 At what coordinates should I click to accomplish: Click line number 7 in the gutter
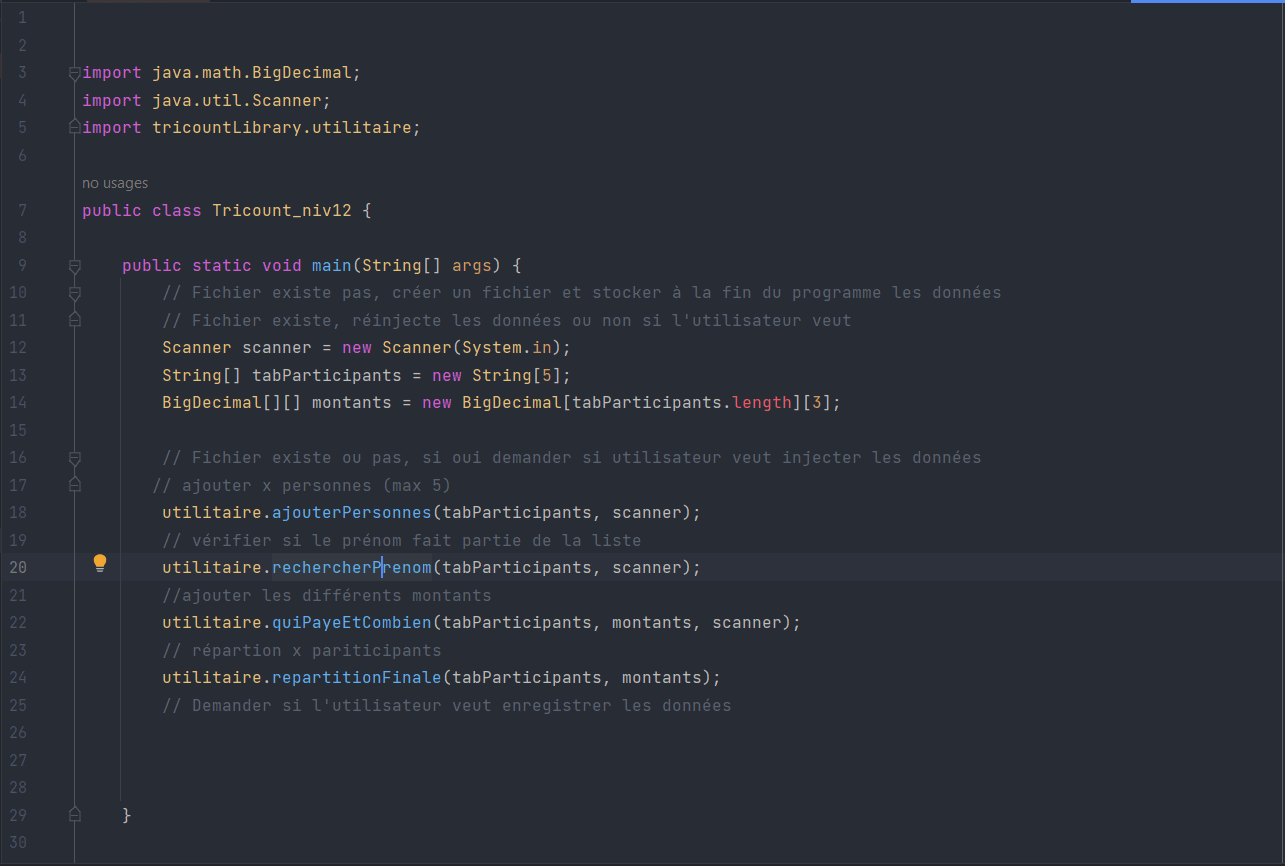pos(22,210)
